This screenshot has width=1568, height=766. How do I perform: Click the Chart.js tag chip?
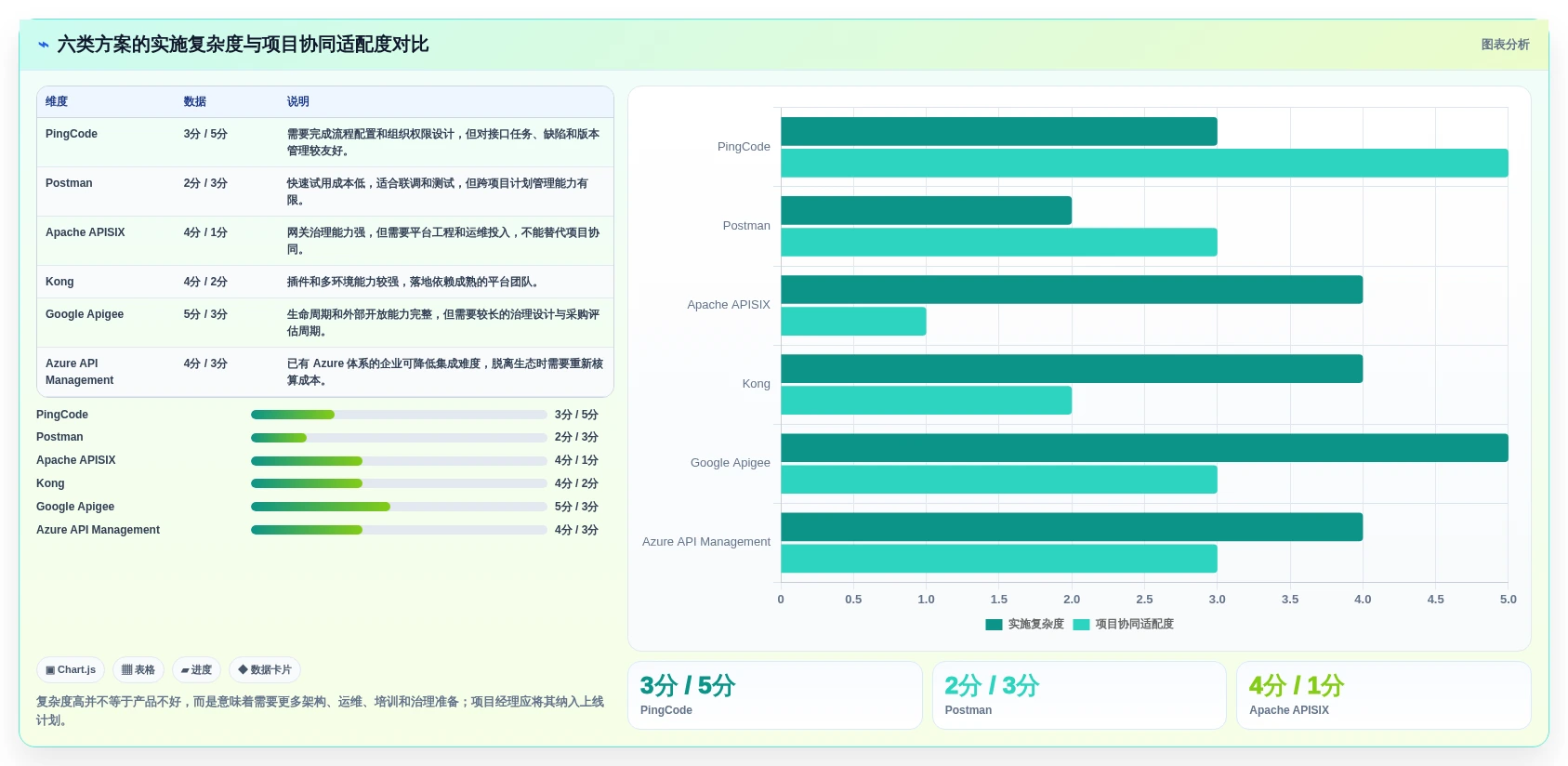71,669
